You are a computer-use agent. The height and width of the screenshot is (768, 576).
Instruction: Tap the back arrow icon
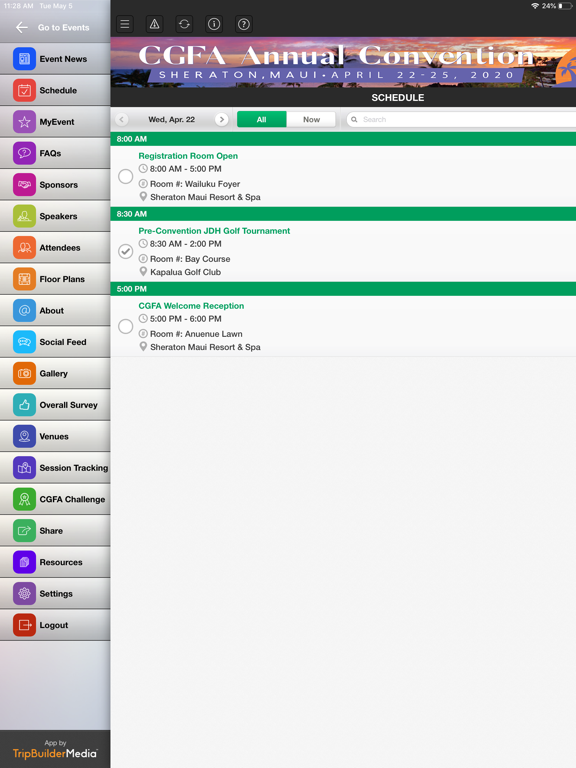(22, 27)
